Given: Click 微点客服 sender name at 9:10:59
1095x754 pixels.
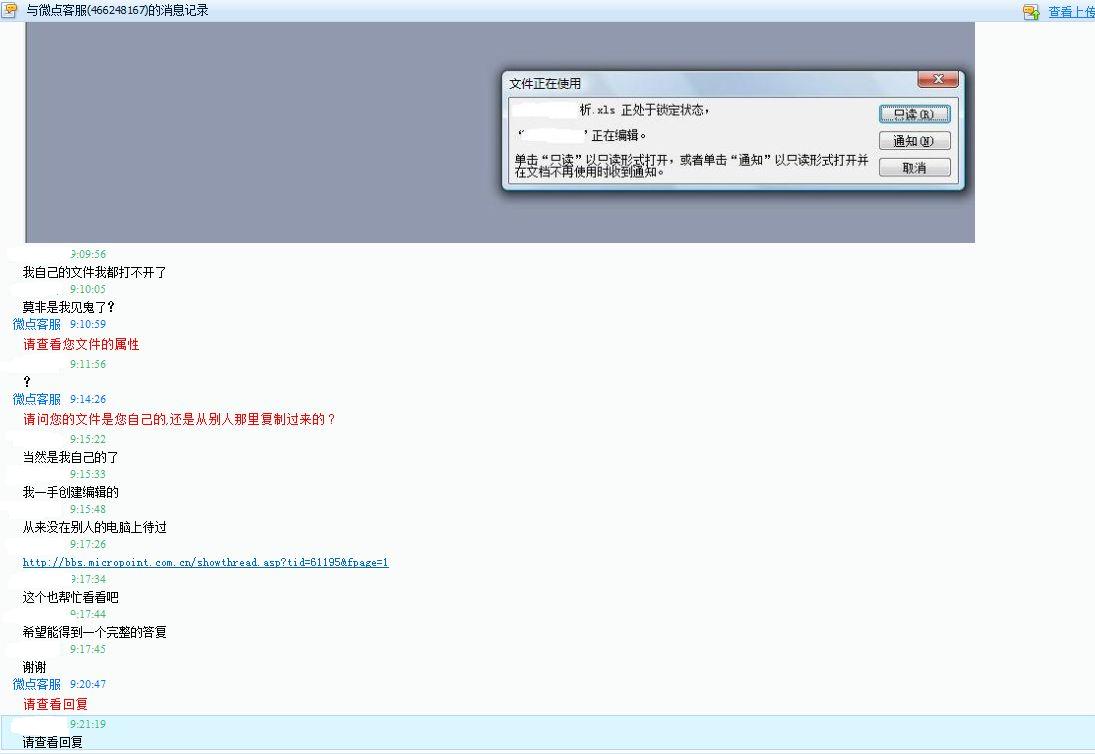Looking at the screenshot, I should pos(37,324).
